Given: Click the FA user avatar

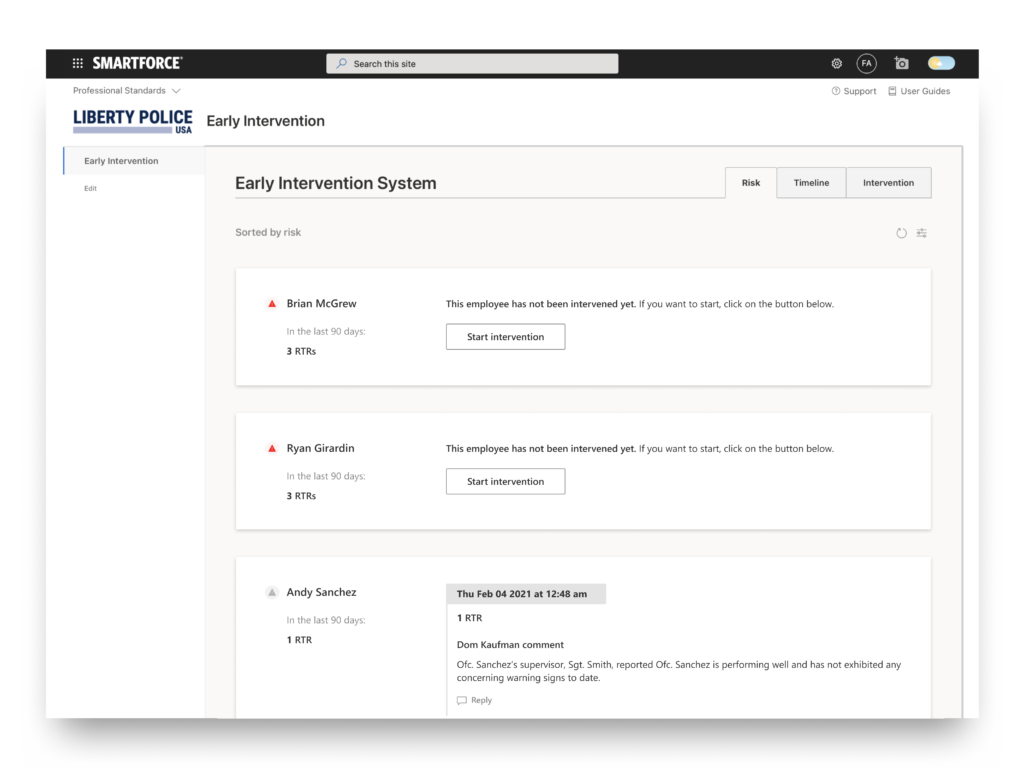Looking at the screenshot, I should [x=866, y=63].
